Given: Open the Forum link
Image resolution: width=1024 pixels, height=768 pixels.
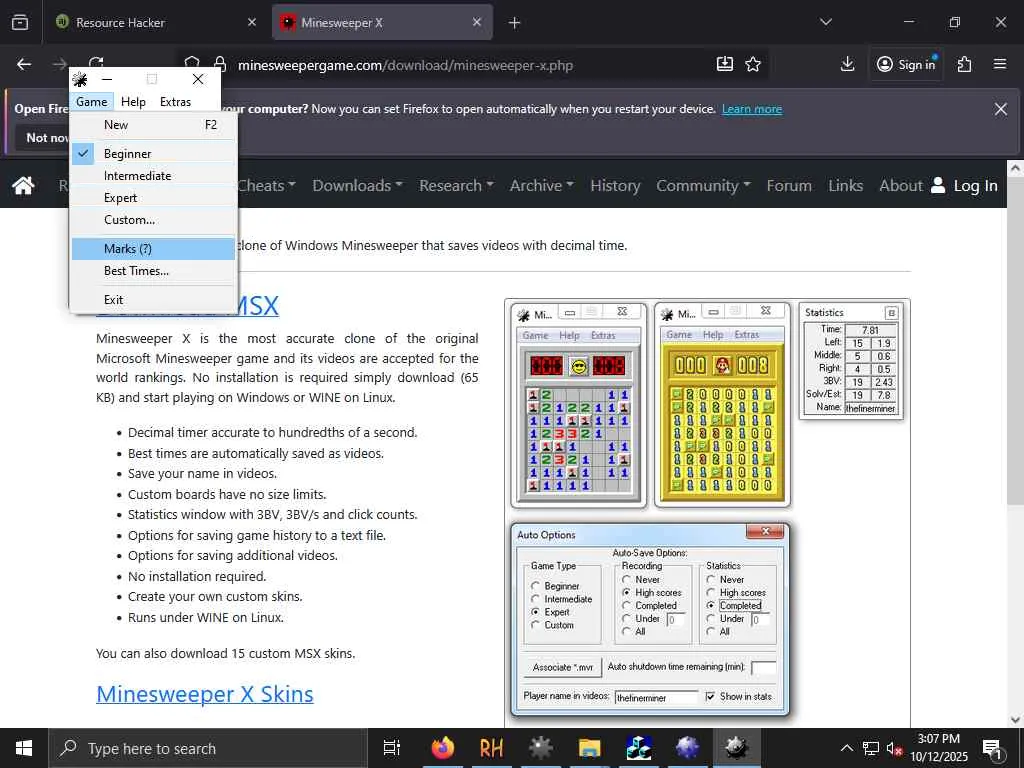Looking at the screenshot, I should tap(789, 185).
